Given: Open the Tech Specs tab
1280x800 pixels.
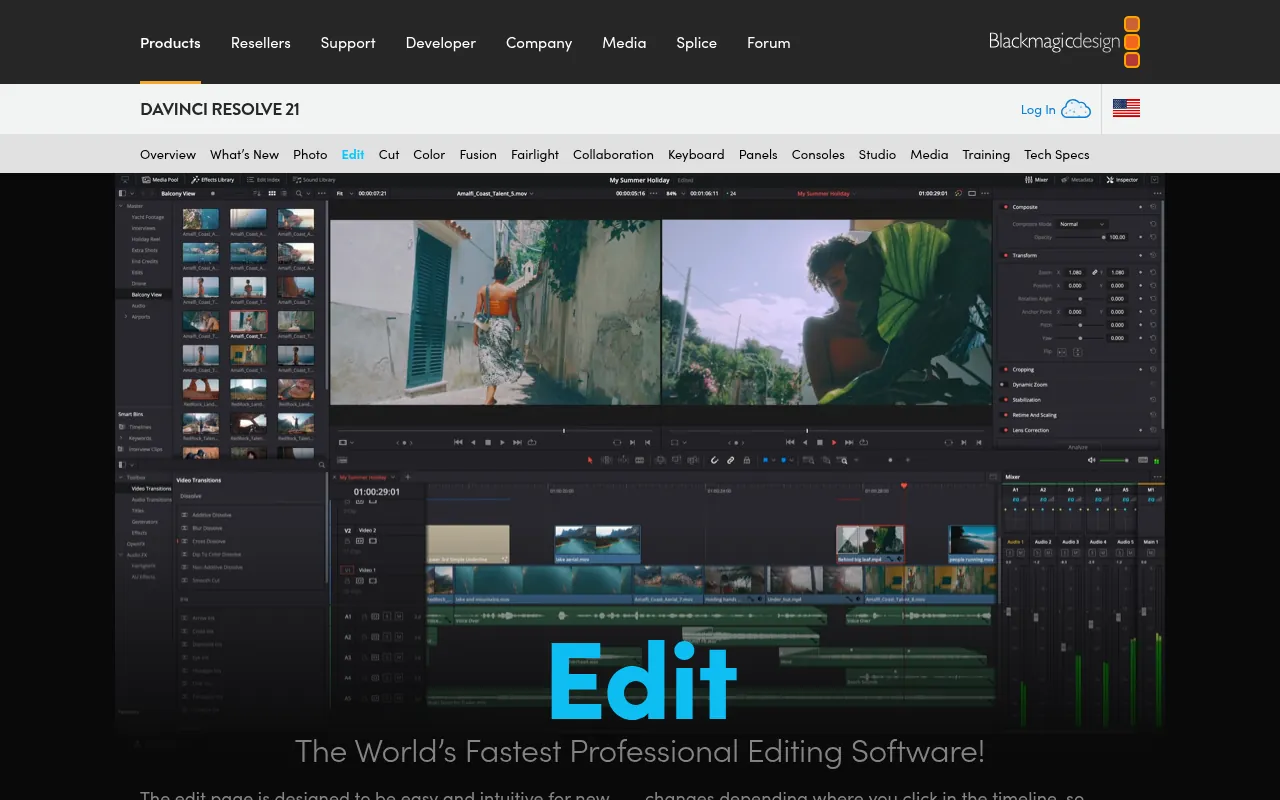Looking at the screenshot, I should coord(1056,154).
